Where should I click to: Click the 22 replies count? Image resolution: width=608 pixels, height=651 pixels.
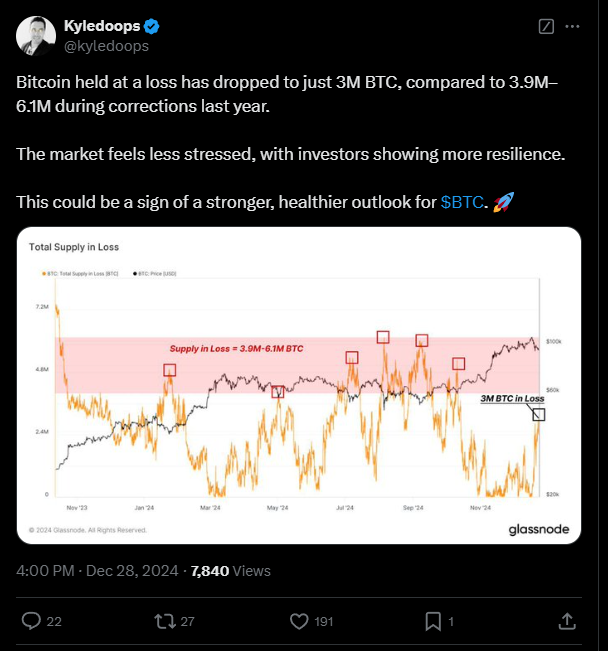pyautogui.click(x=54, y=622)
